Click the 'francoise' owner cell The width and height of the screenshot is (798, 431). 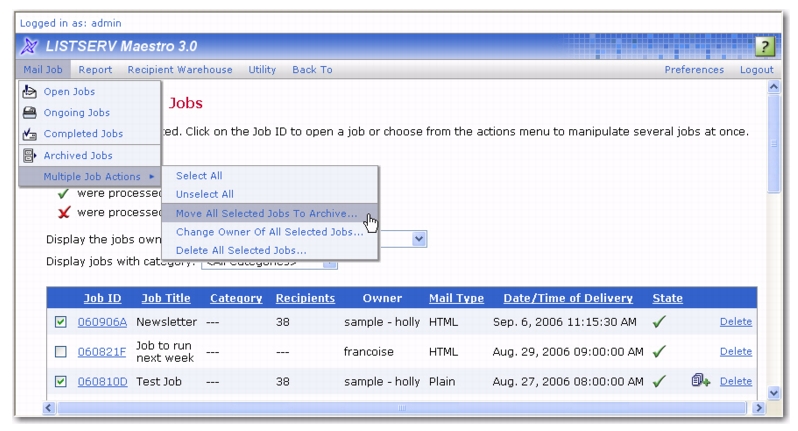click(368, 352)
